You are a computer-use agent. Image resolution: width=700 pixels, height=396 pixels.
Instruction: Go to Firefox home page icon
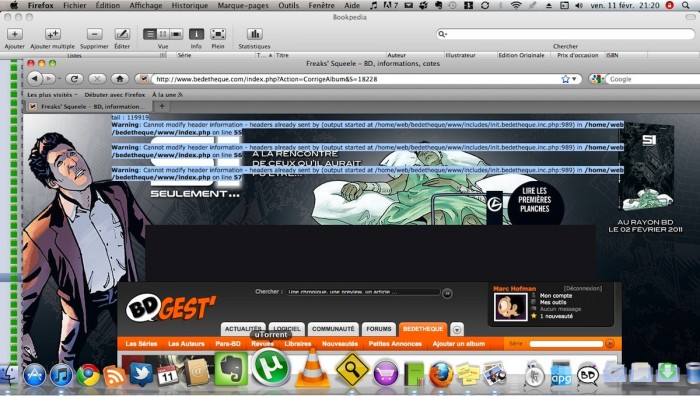(x=119, y=79)
